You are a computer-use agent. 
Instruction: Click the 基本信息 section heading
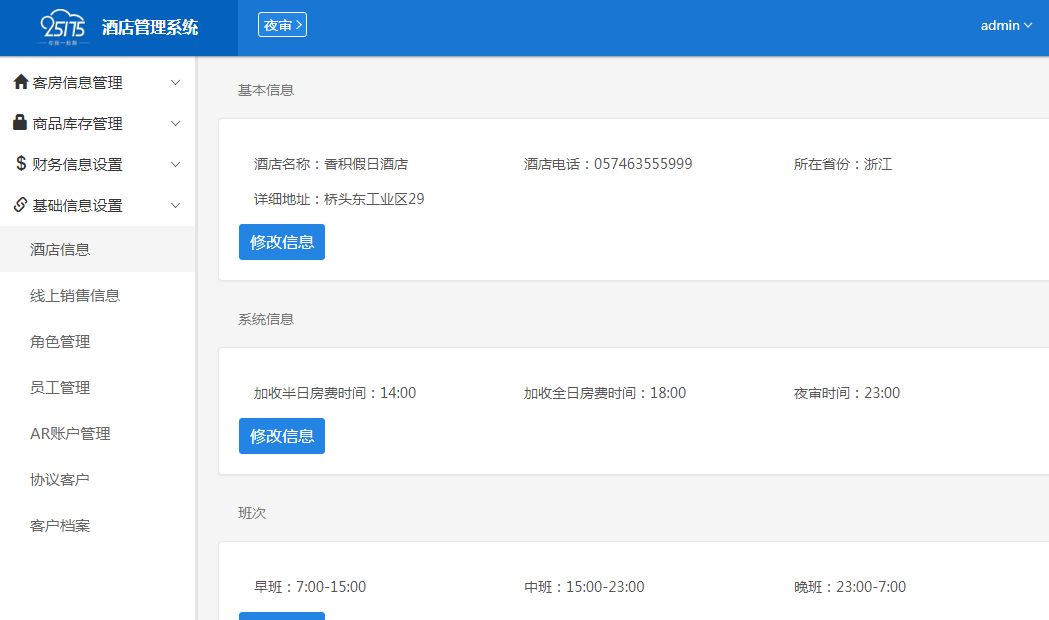coord(266,90)
